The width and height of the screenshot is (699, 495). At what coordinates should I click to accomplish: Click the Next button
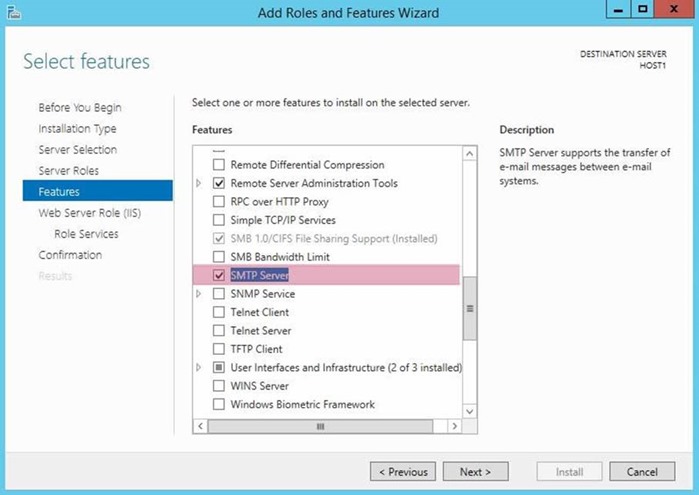coord(475,471)
